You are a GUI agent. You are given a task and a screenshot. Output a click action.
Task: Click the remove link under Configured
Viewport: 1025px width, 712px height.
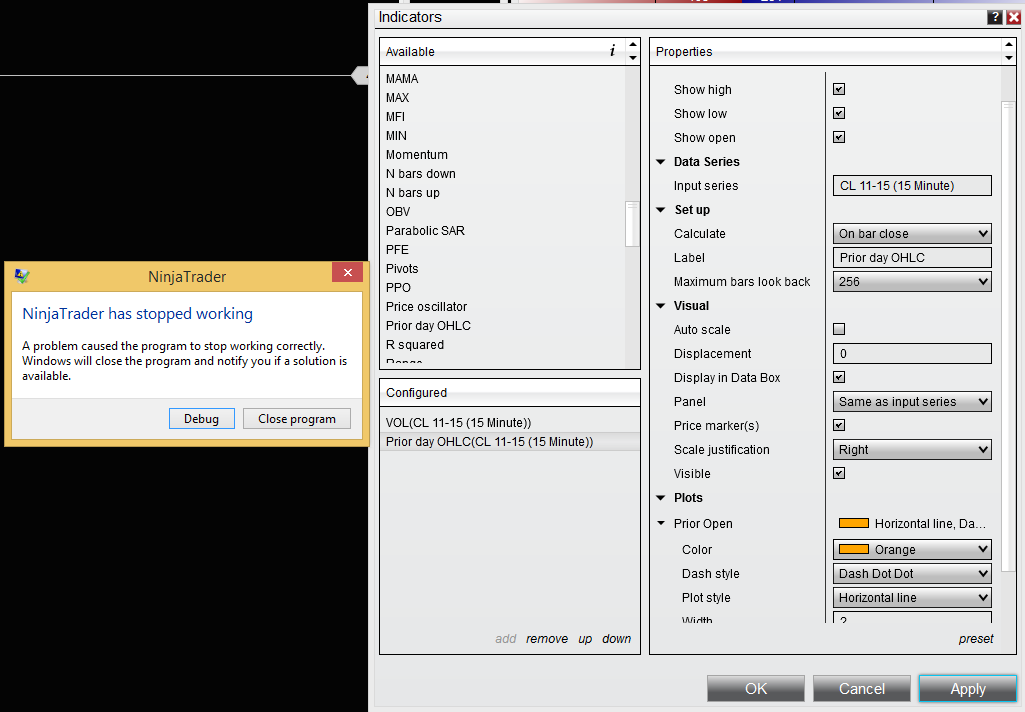(547, 639)
